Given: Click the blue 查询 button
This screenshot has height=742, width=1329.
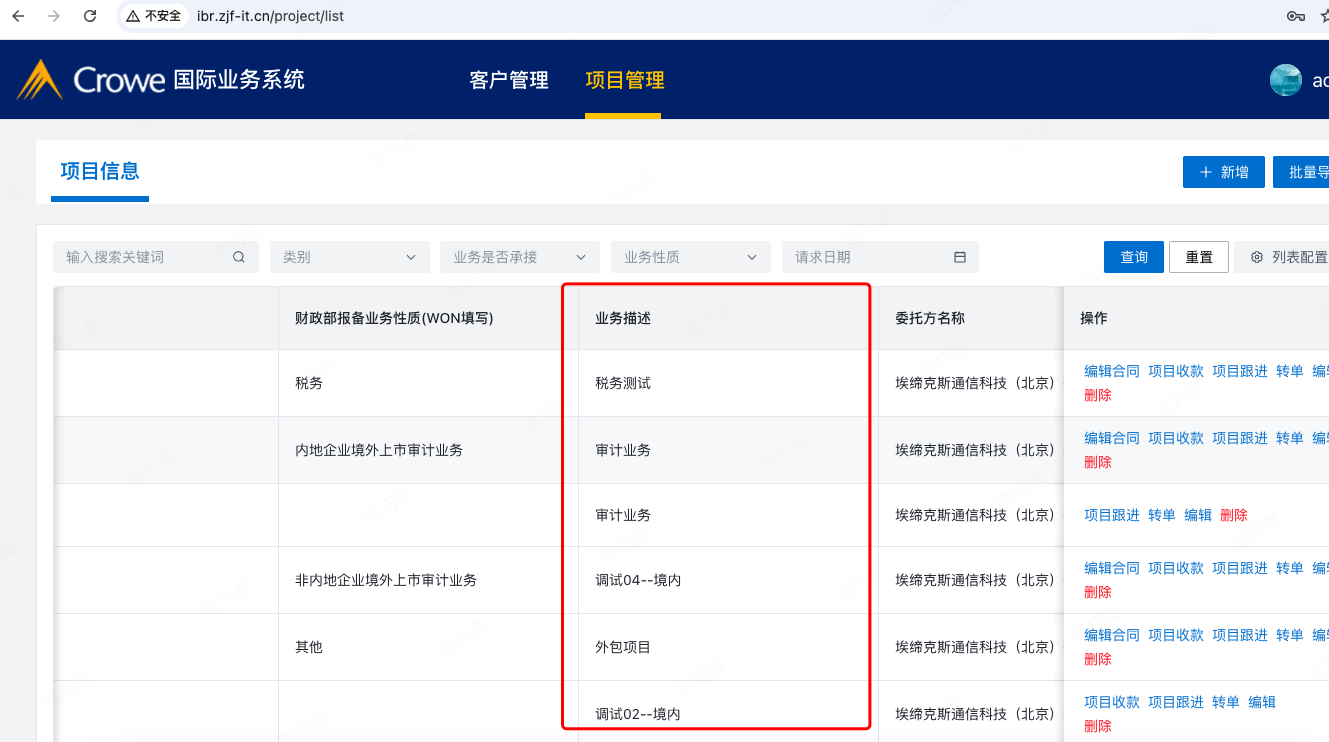Looking at the screenshot, I should pyautogui.click(x=1133, y=257).
